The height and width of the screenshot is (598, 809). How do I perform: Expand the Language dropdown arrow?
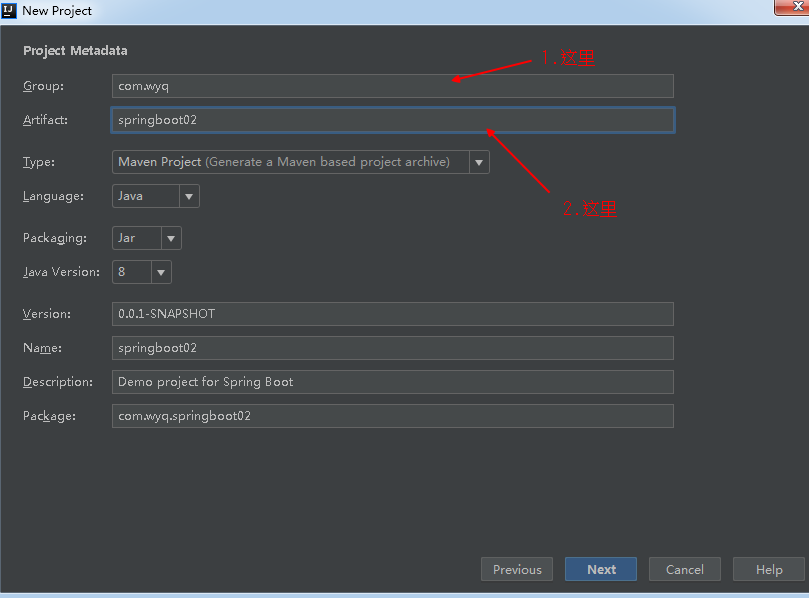click(x=189, y=196)
